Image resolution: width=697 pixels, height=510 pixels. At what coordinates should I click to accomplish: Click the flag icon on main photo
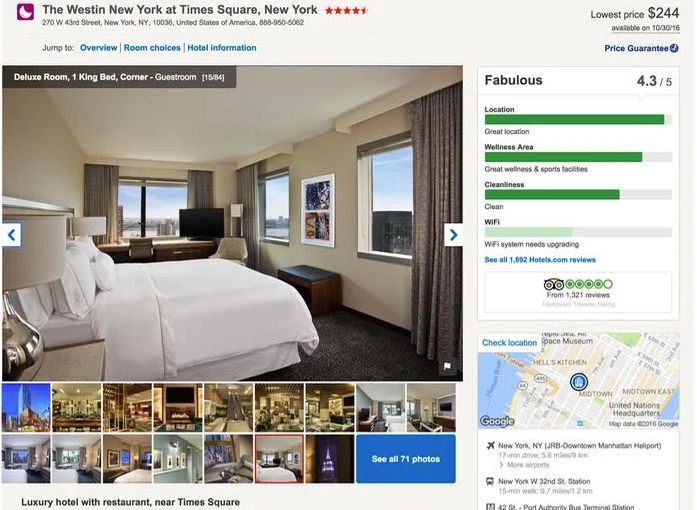[x=447, y=366]
